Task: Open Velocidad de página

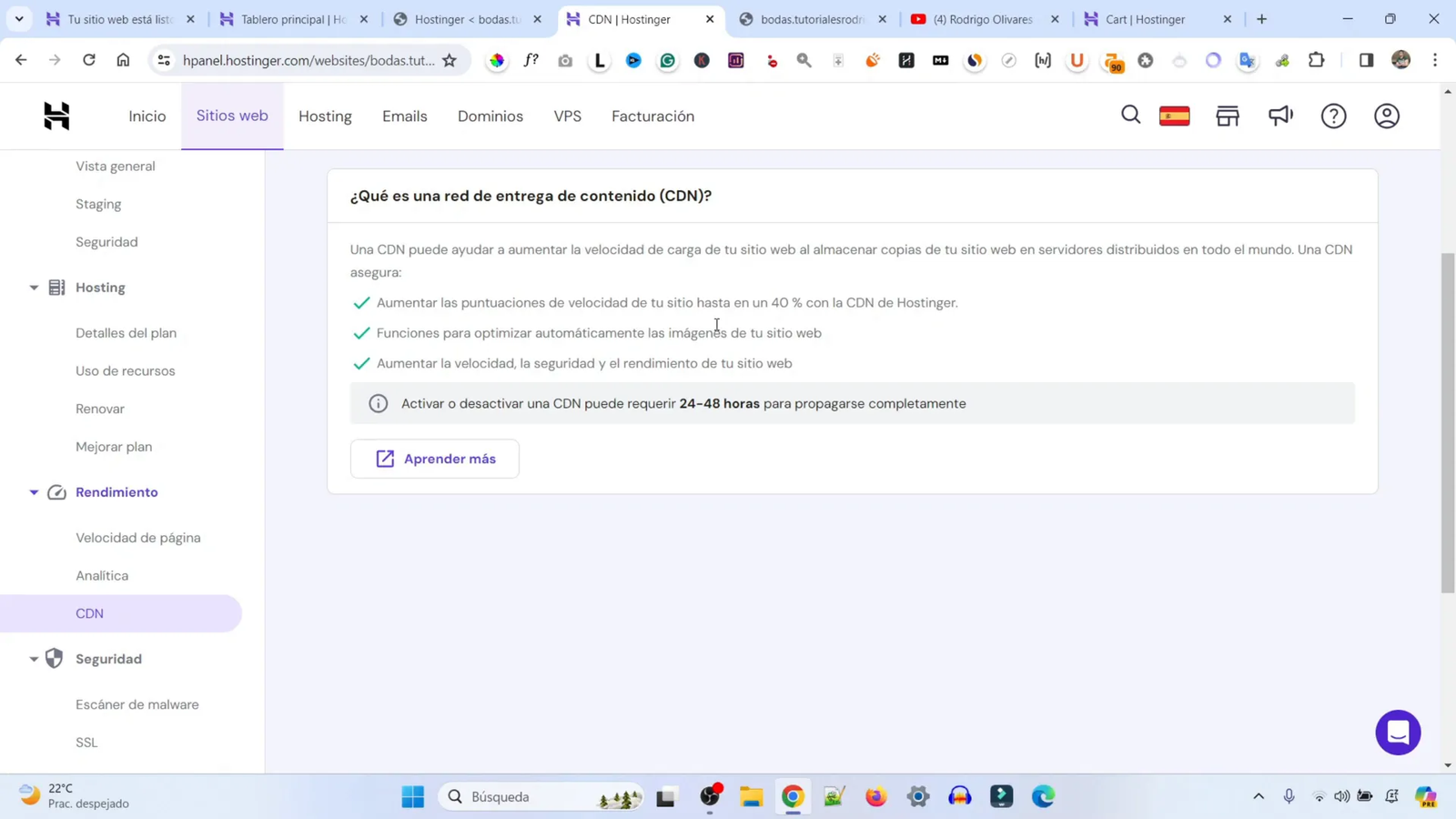Action: click(x=138, y=538)
